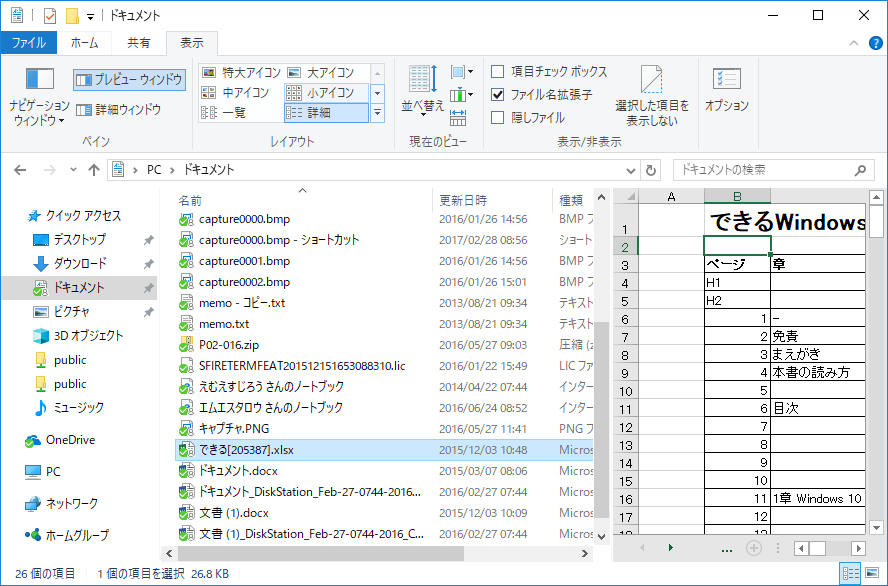Switch to the ホーム ribbon tab
The height and width of the screenshot is (586, 888).
[85, 43]
